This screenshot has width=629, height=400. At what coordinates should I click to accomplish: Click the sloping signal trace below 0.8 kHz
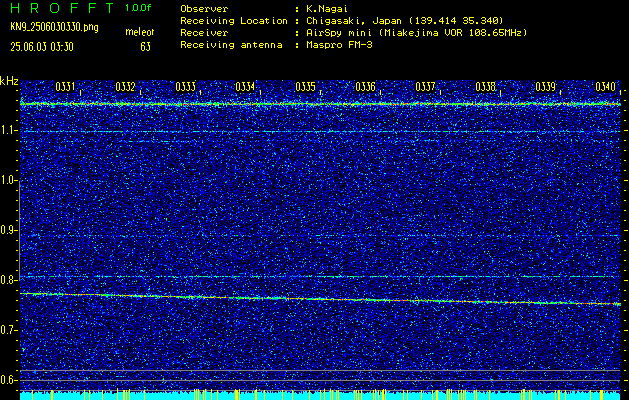click(320, 299)
